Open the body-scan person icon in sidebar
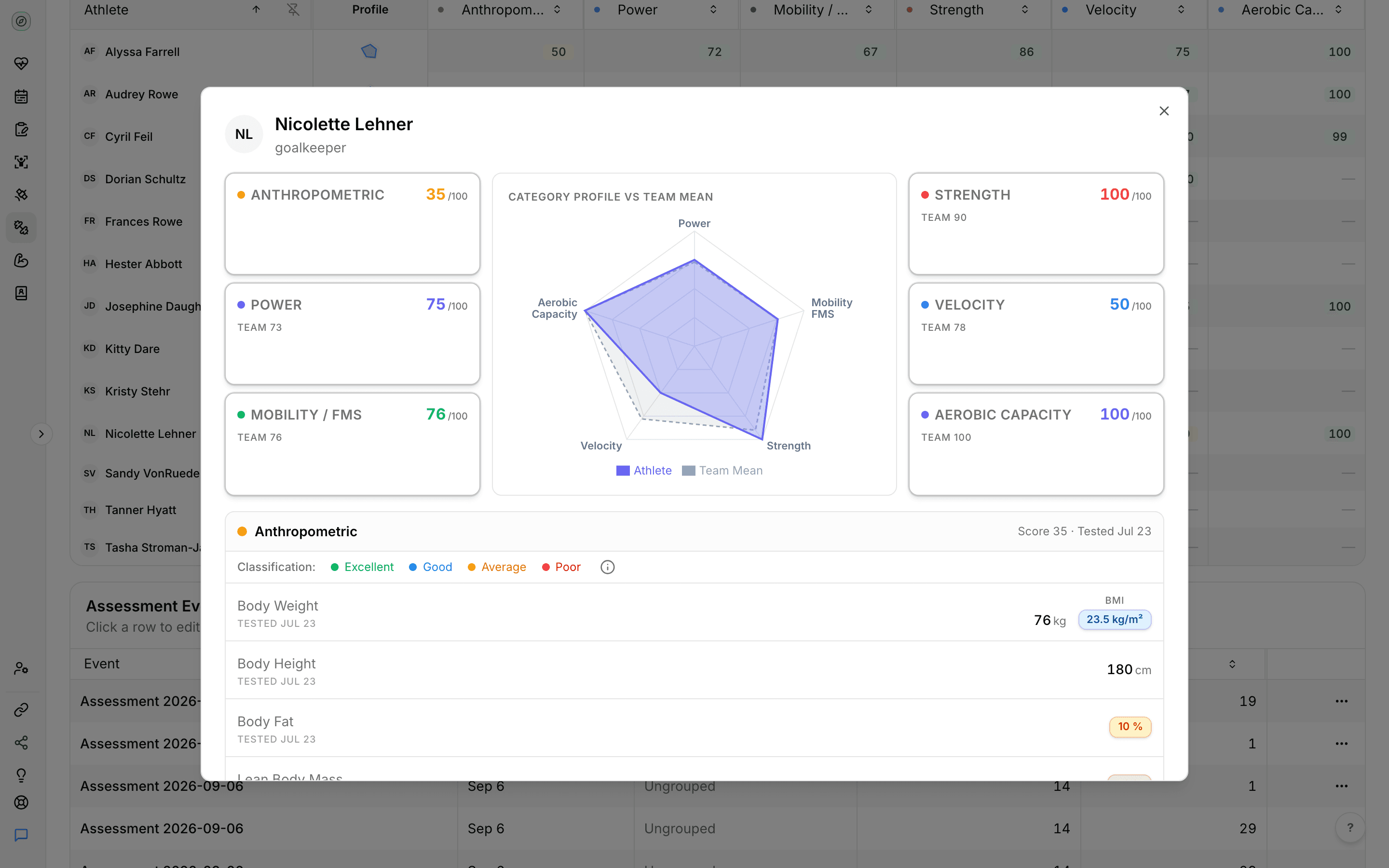1389x868 pixels. [x=21, y=162]
